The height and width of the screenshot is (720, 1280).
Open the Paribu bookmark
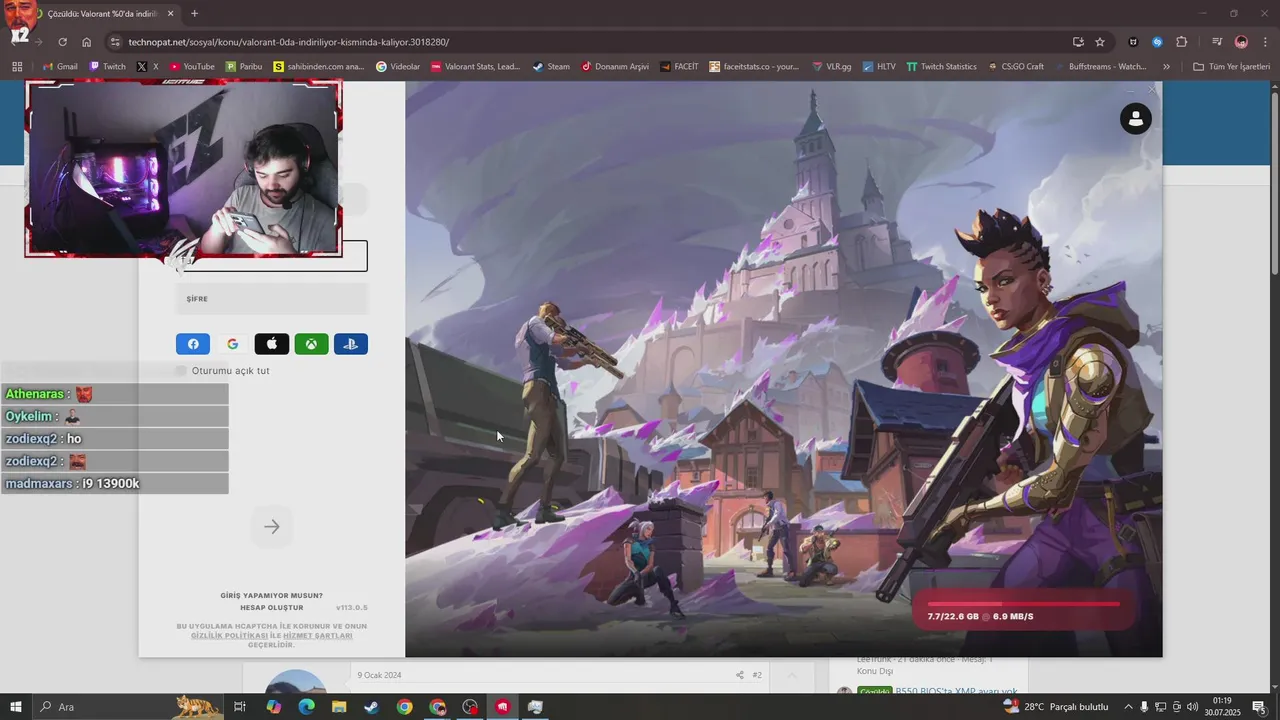244,67
